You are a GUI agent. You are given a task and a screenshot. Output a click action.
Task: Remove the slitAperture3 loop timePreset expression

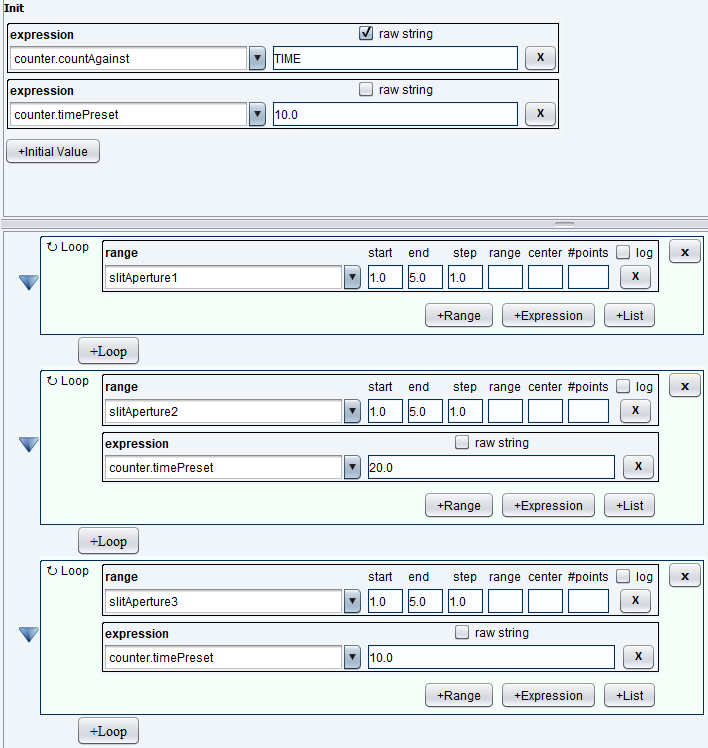[x=638, y=657]
